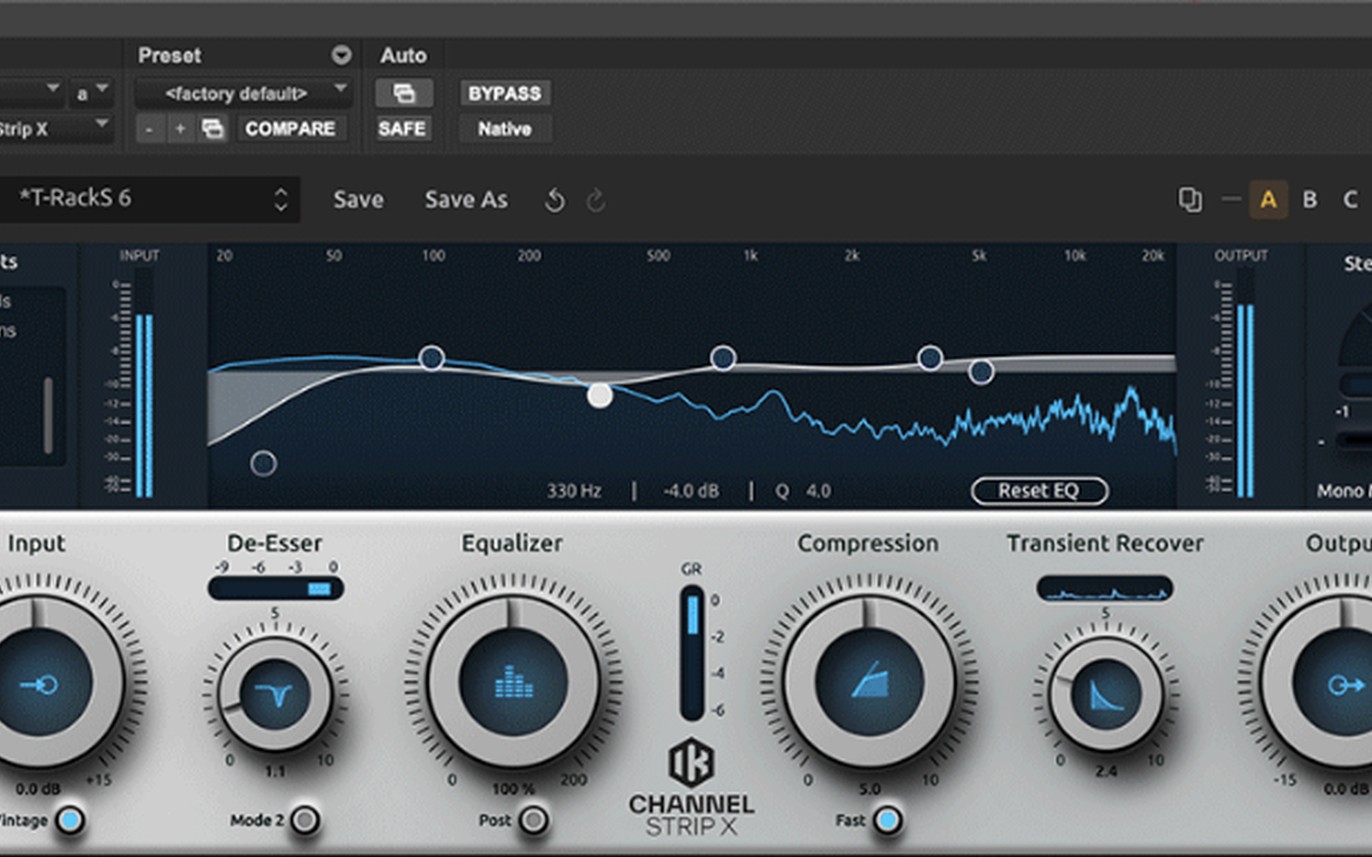Viewport: 1372px width, 857px height.
Task: Select snapshot C
Action: (x=1350, y=200)
